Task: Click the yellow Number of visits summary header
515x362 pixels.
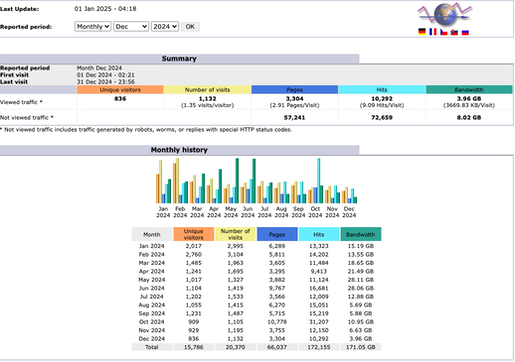Action: click(207, 90)
